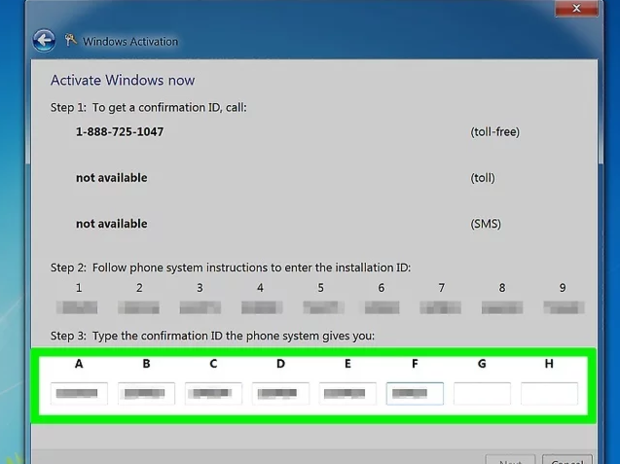Click the Step 3 instruction text
This screenshot has width=620, height=464.
pos(212,336)
